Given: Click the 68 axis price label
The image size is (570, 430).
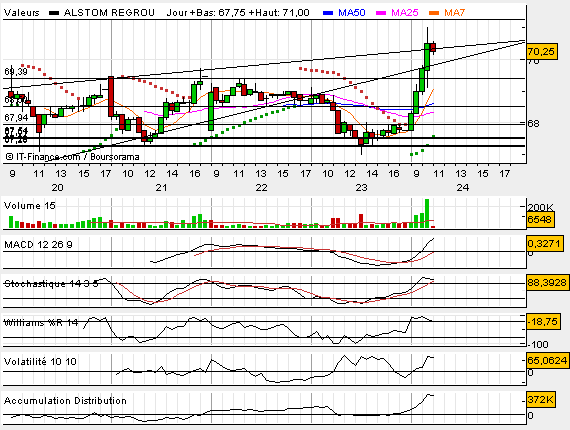Looking at the screenshot, I should coord(533,124).
